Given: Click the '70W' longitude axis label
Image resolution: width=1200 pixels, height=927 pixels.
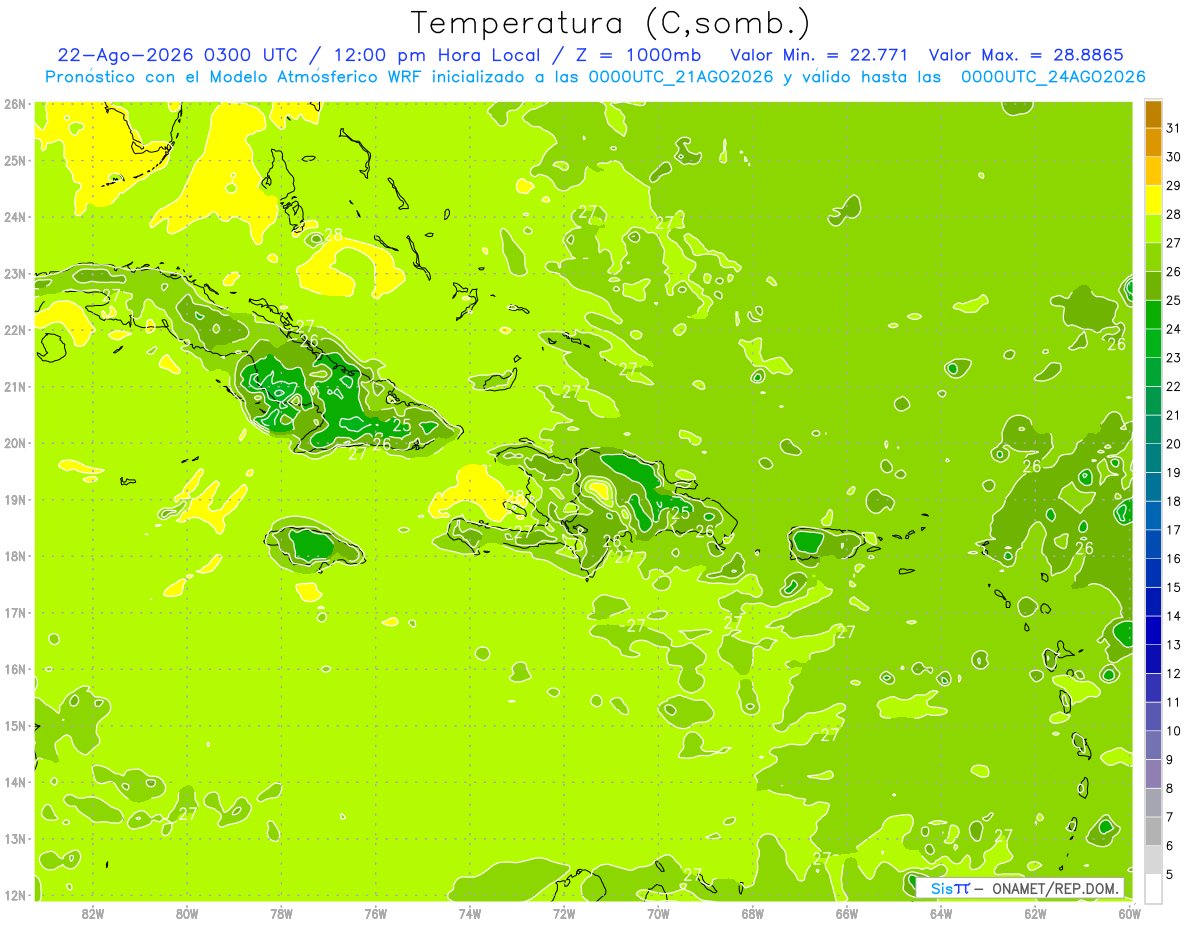Looking at the screenshot, I should coord(658,913).
